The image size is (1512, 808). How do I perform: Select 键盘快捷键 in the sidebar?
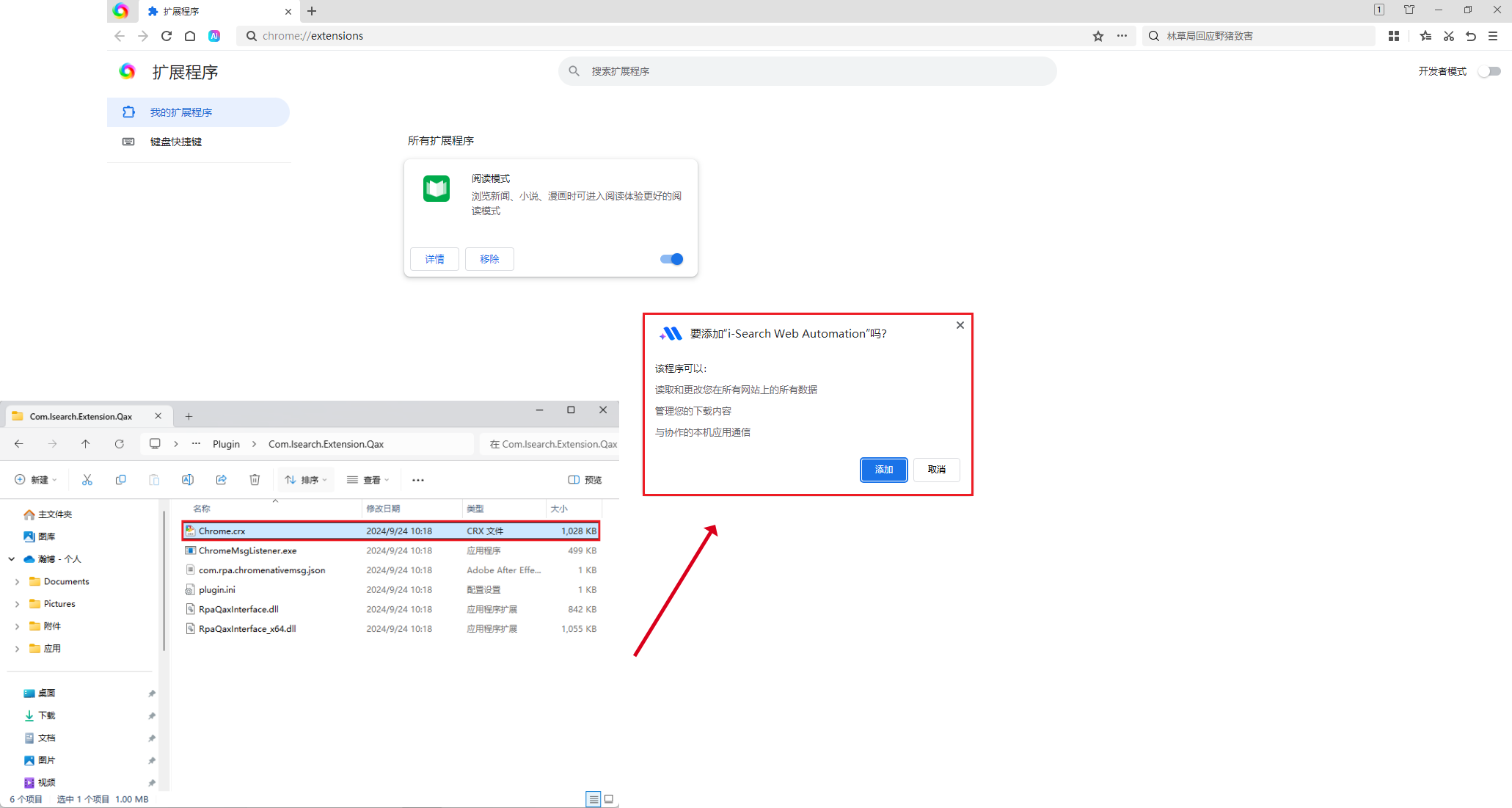tap(176, 142)
